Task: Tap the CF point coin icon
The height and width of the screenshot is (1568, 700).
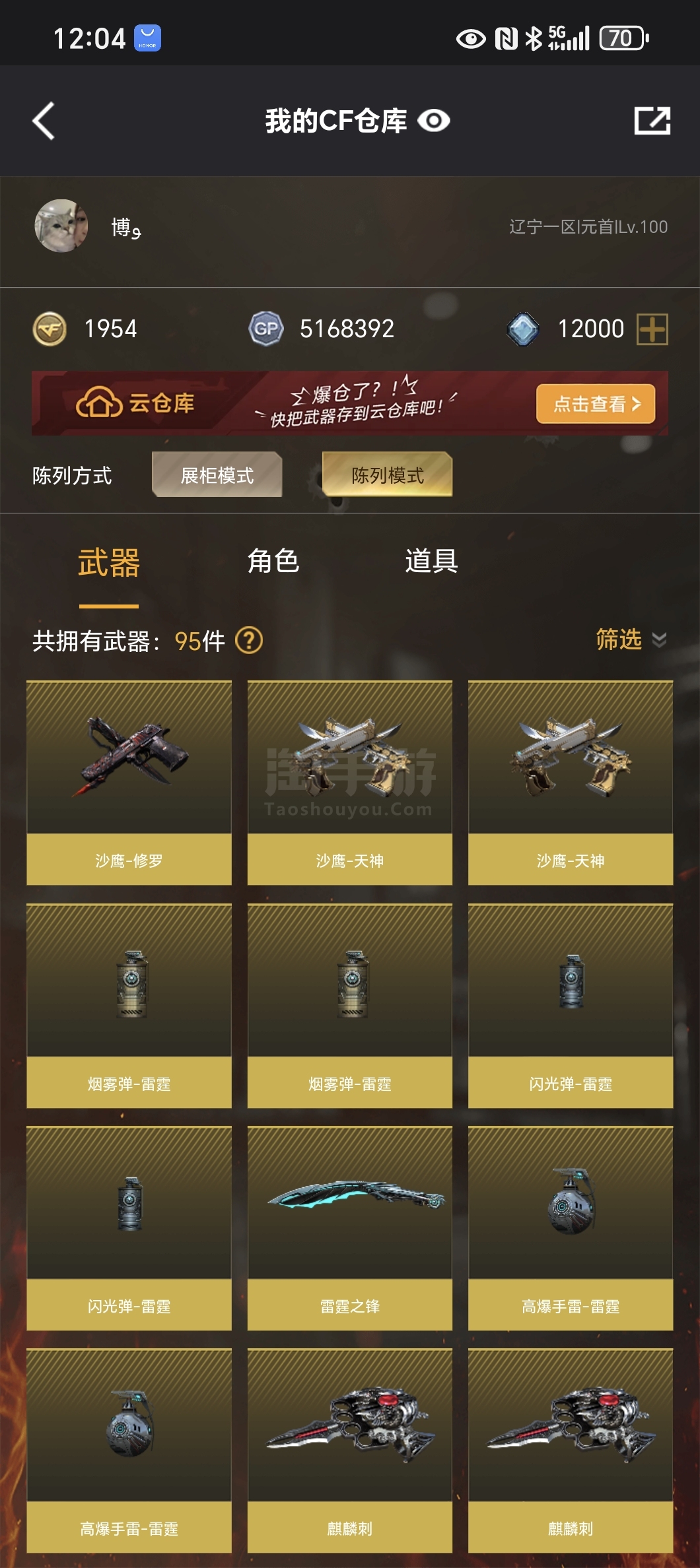Action: [50, 329]
